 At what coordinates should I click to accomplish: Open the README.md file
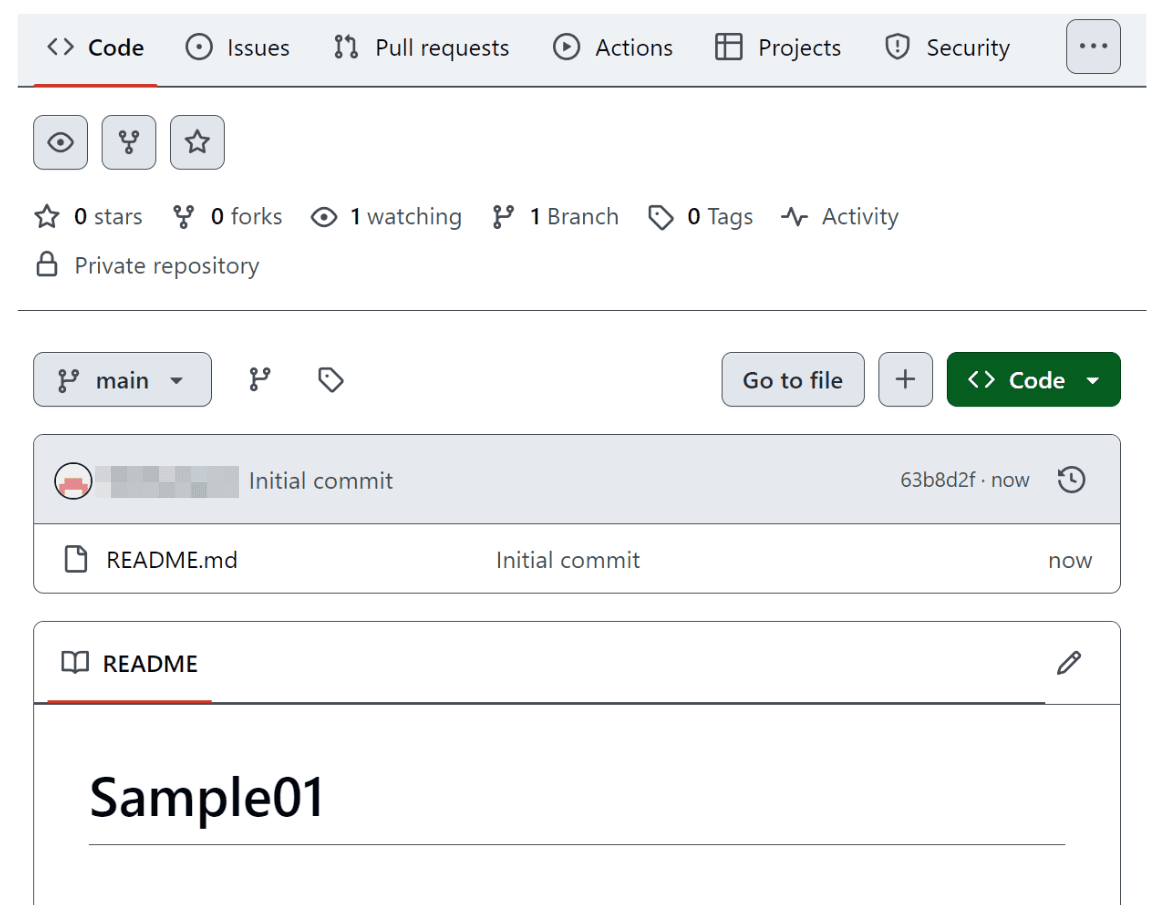pyautogui.click(x=172, y=560)
